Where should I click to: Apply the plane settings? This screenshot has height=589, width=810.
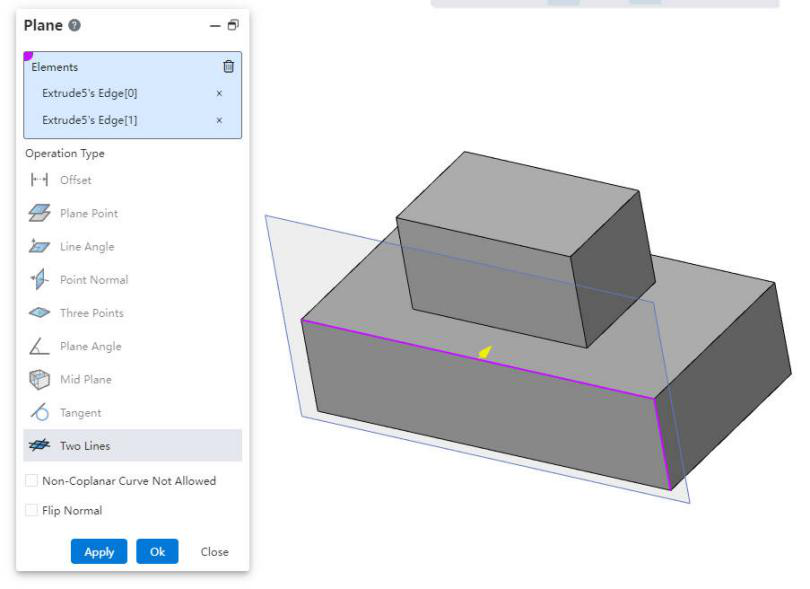99,552
